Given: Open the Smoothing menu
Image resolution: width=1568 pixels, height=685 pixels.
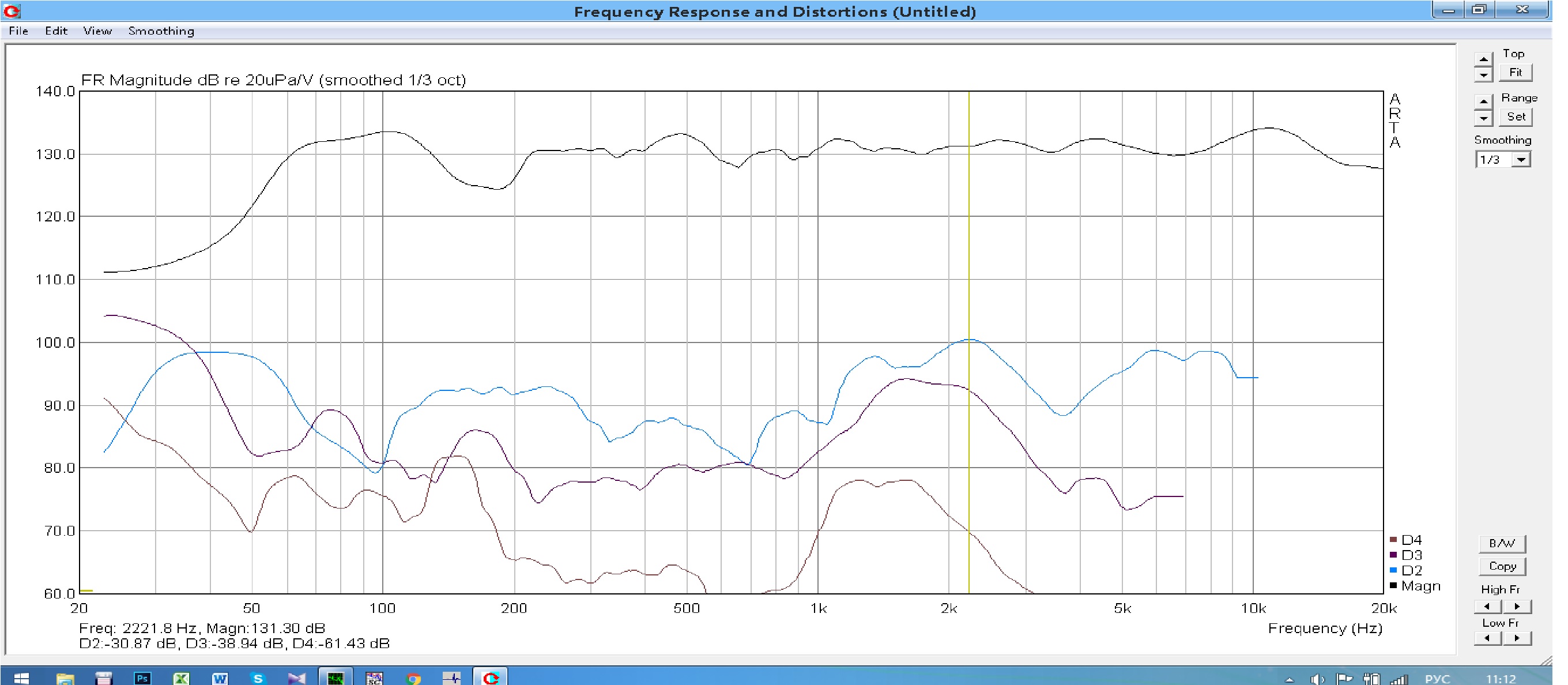Looking at the screenshot, I should click(x=161, y=31).
